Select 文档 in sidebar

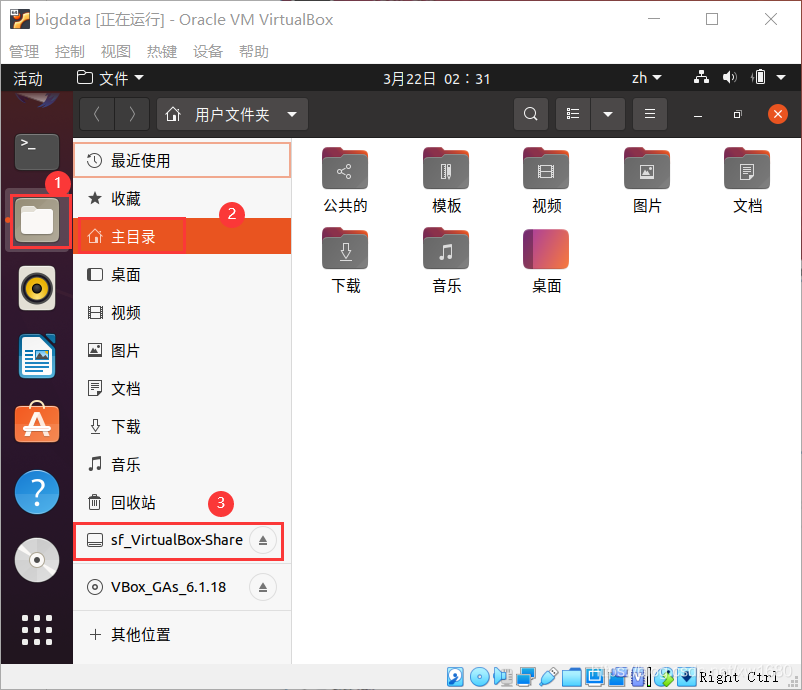tap(182, 388)
